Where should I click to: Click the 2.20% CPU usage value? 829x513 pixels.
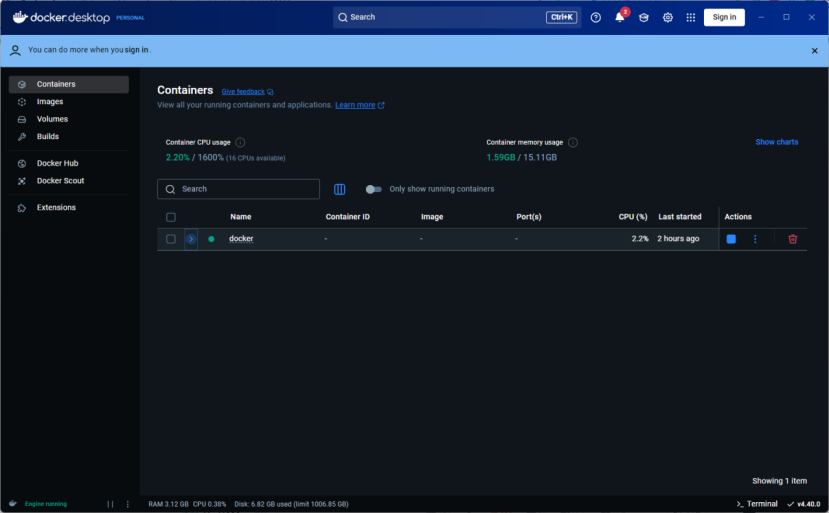coord(177,158)
